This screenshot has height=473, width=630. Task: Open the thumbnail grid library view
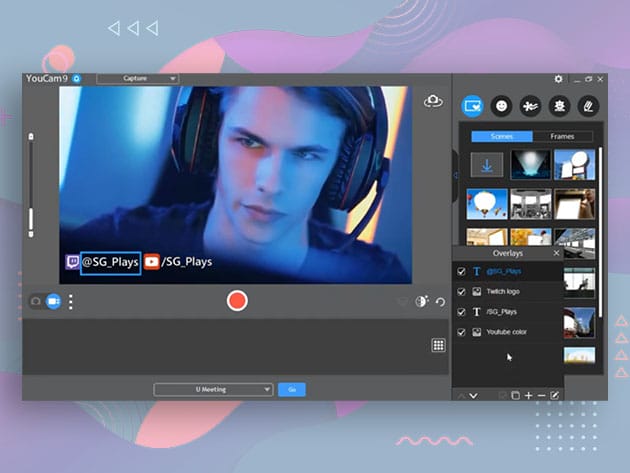point(438,345)
